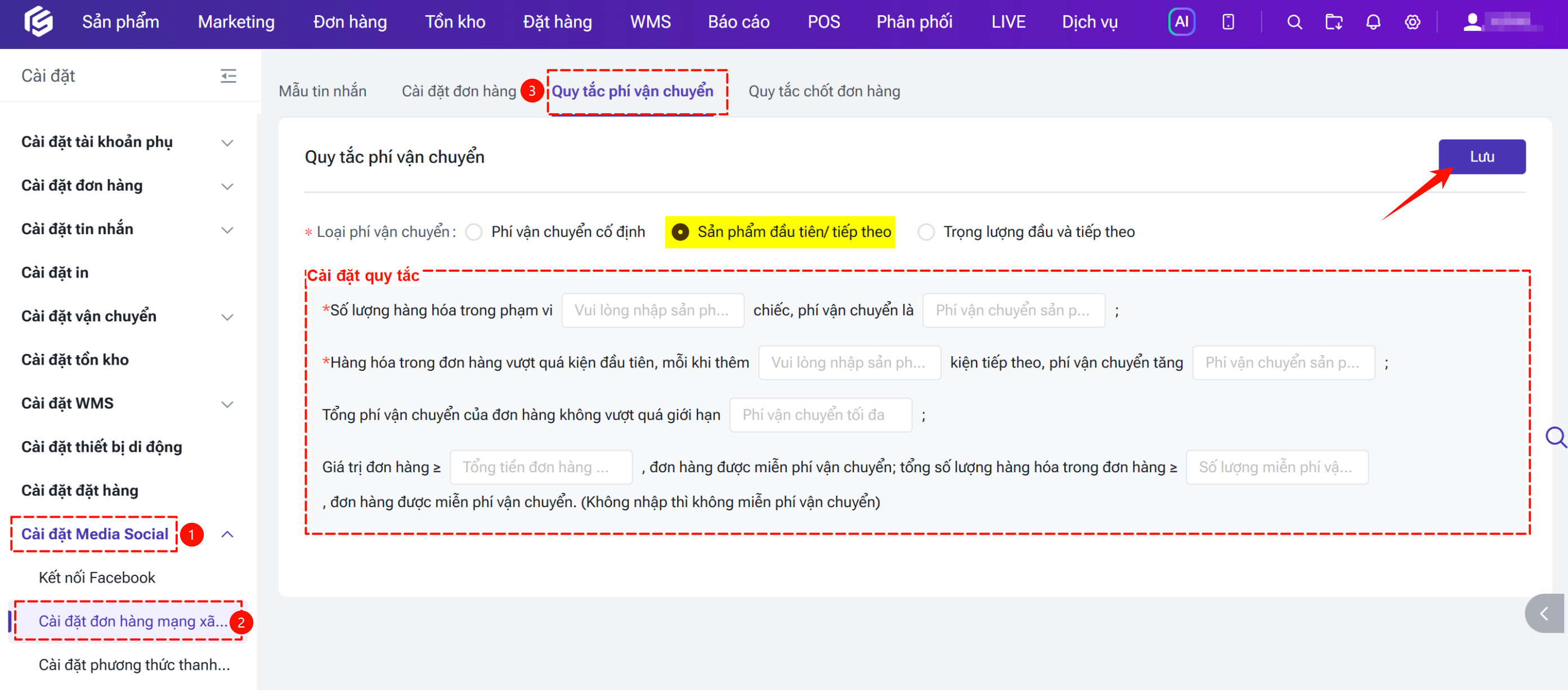Expand Cài đặt tài khoản phụ section
Image resolution: width=1568 pixels, height=690 pixels.
click(127, 142)
